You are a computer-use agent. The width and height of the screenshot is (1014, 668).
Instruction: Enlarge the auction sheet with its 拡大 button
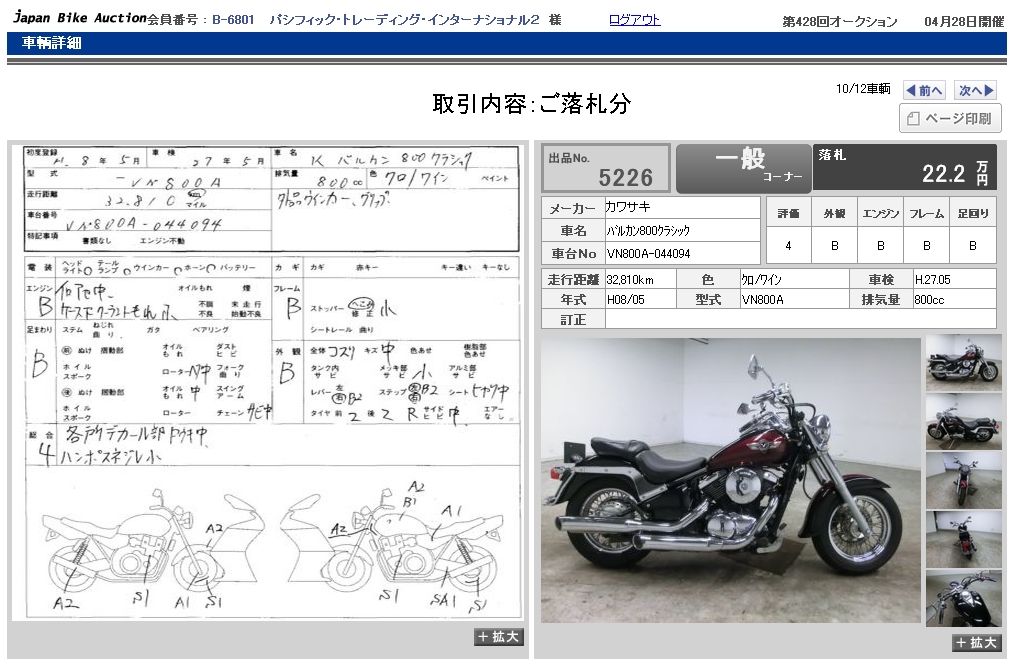click(x=498, y=637)
